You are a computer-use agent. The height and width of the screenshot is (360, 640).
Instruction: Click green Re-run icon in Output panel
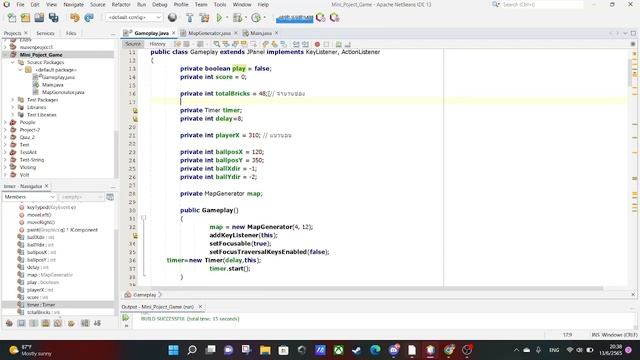(x=126, y=318)
